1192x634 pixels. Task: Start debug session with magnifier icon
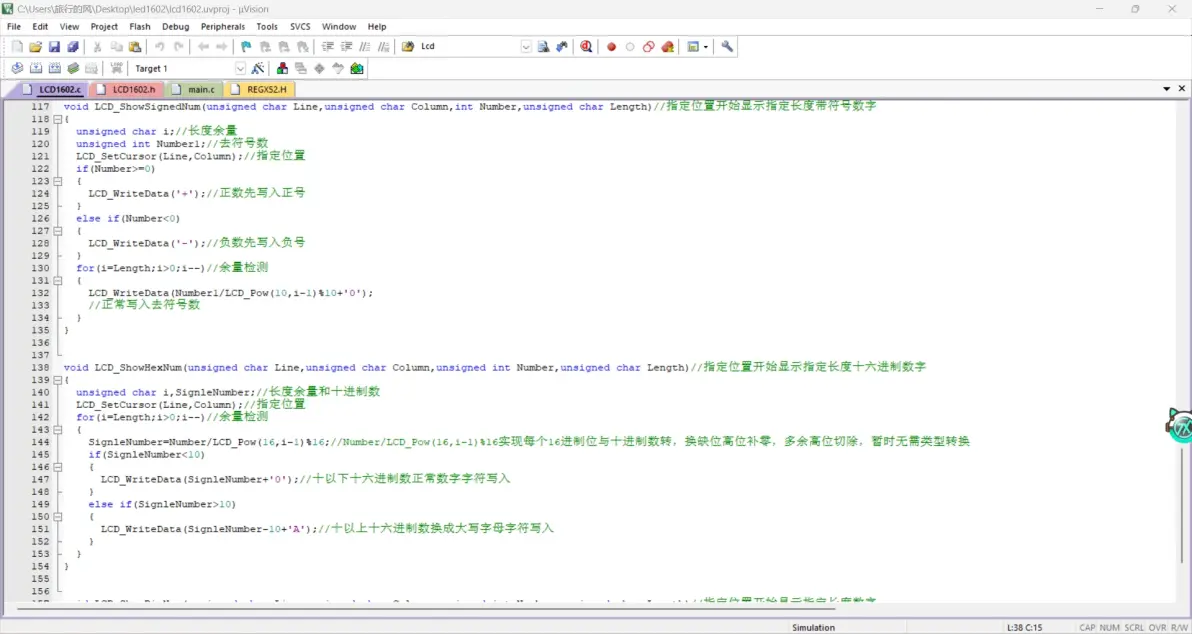click(x=586, y=47)
